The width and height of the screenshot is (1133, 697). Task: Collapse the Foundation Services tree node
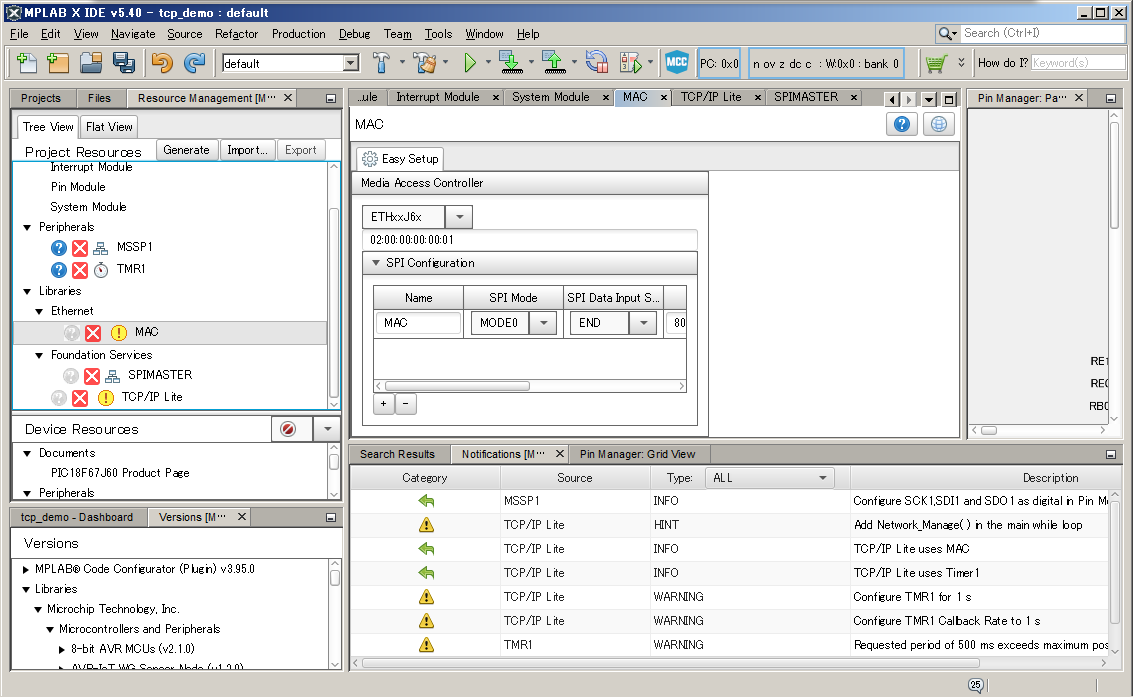click(40, 355)
